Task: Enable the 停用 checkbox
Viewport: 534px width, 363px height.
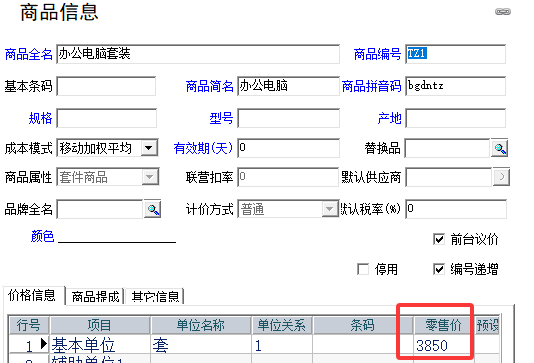Action: [363, 269]
